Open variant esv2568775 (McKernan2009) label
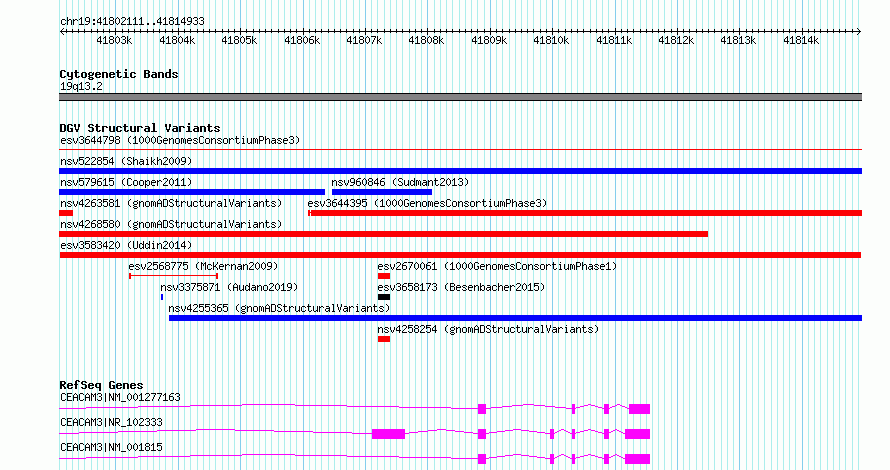 pyautogui.click(x=203, y=266)
